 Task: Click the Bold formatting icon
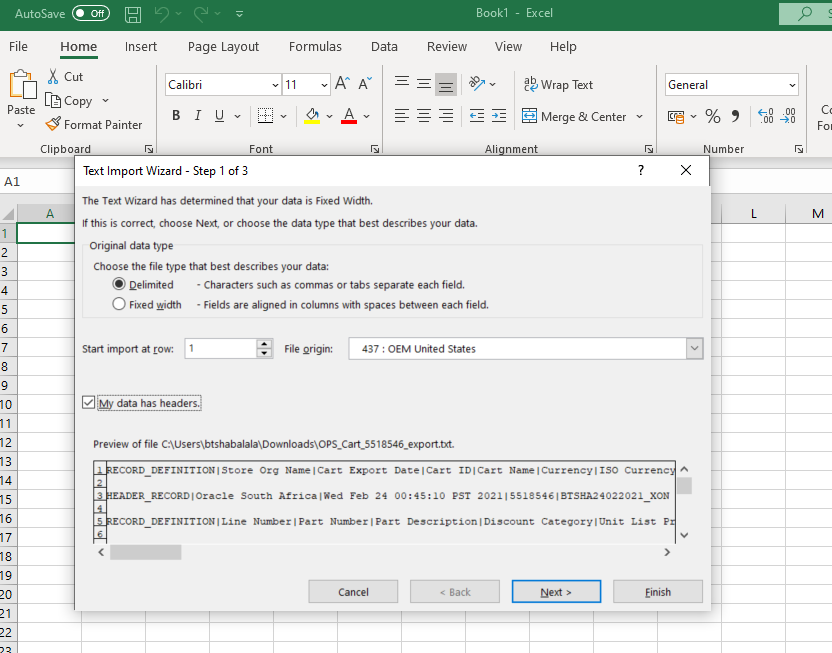tap(176, 116)
